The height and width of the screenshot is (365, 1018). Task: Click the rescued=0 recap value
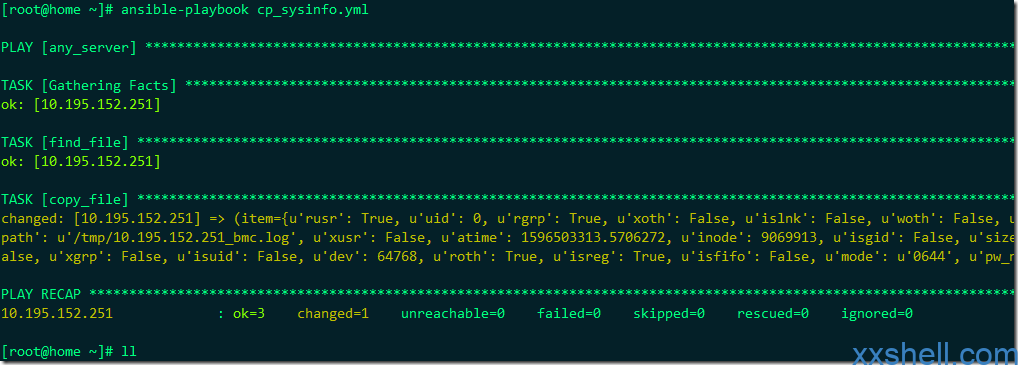click(773, 314)
